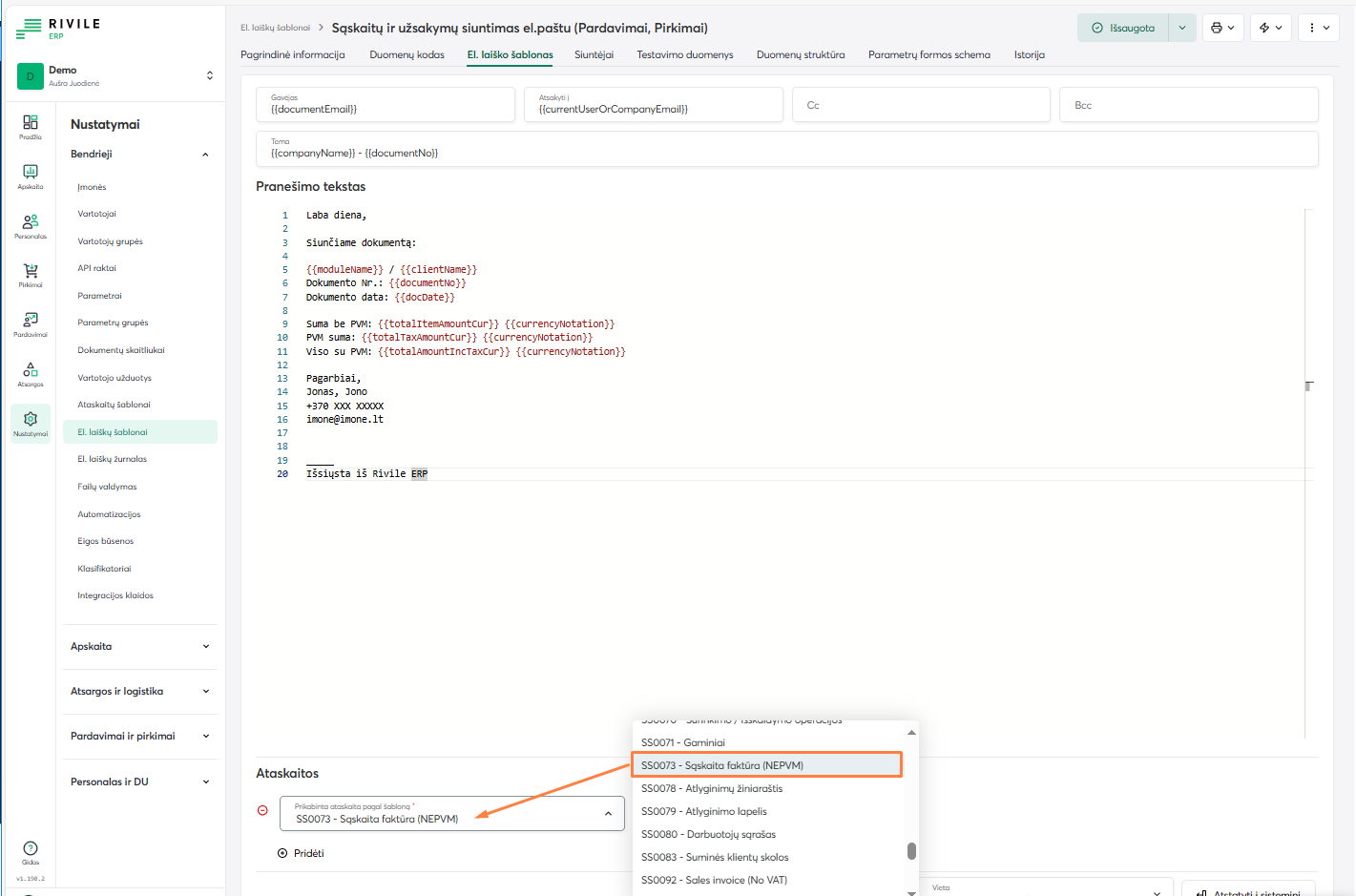This screenshot has width=1356, height=896.
Task: Open El. laiškų žurnalas in settings menu
Action: point(113,459)
